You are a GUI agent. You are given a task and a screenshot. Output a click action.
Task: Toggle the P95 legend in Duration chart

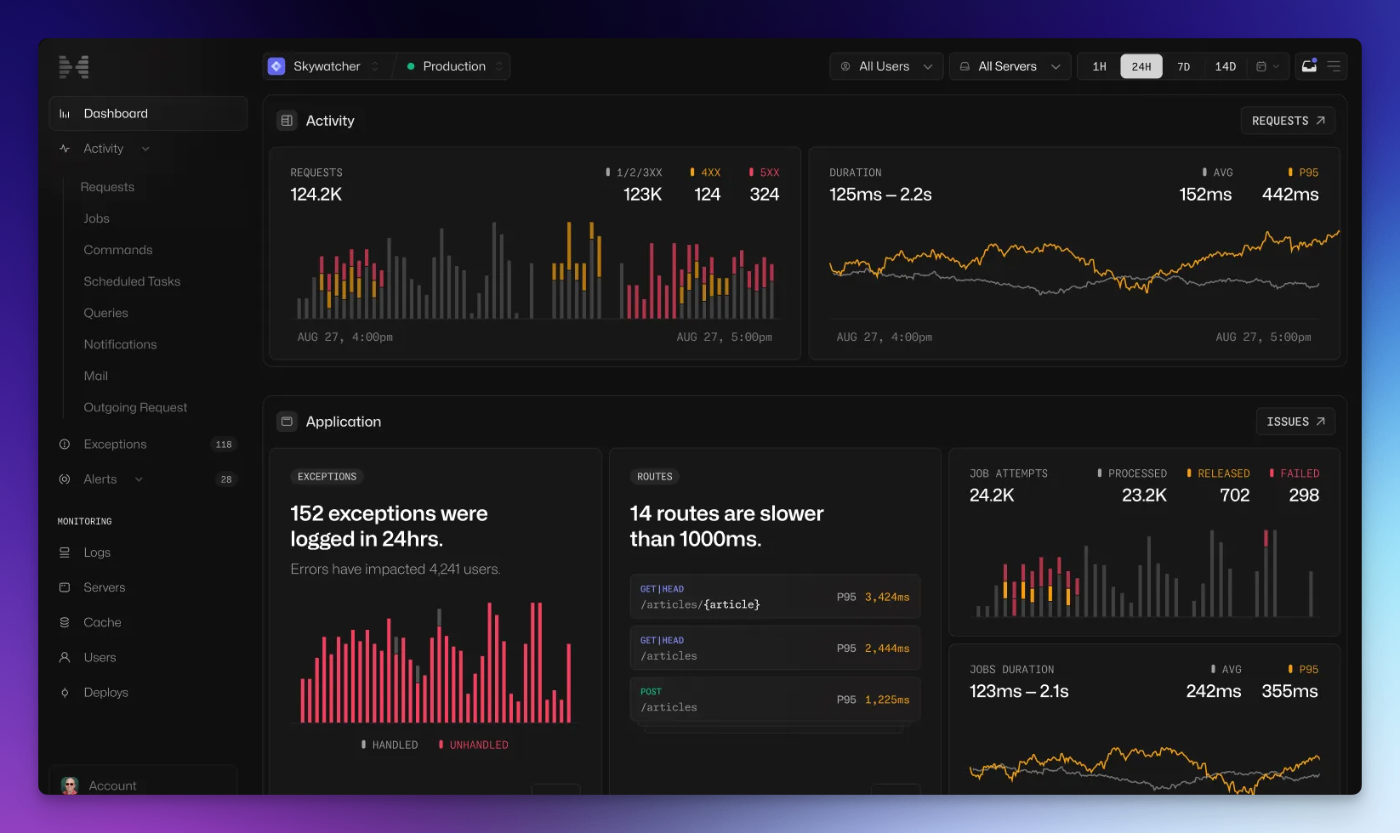(x=1303, y=173)
